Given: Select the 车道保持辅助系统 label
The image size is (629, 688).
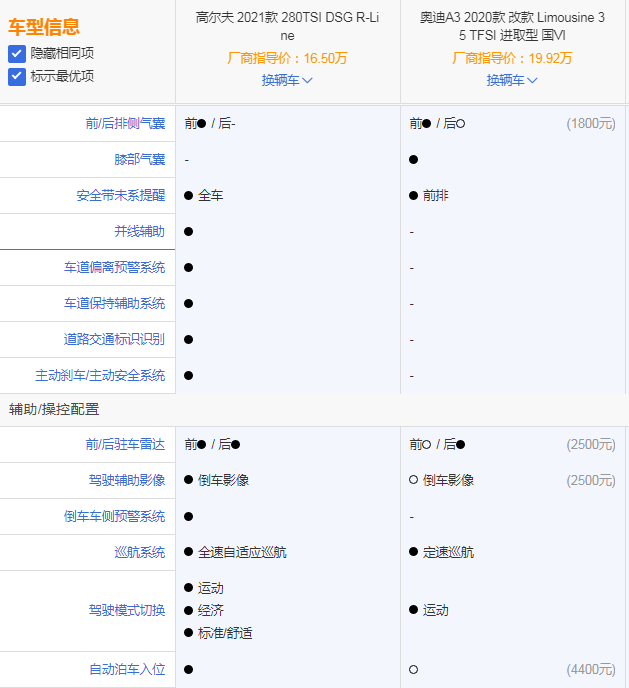Looking at the screenshot, I should point(115,304).
